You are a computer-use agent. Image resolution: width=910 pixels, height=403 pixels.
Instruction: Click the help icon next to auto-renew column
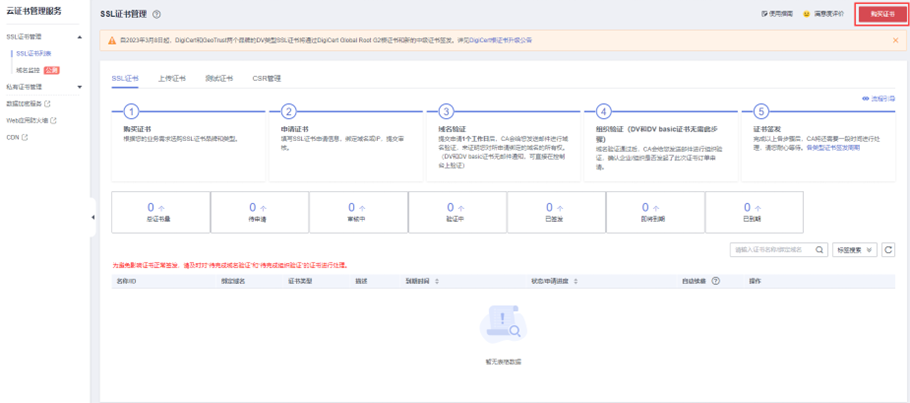click(x=716, y=280)
